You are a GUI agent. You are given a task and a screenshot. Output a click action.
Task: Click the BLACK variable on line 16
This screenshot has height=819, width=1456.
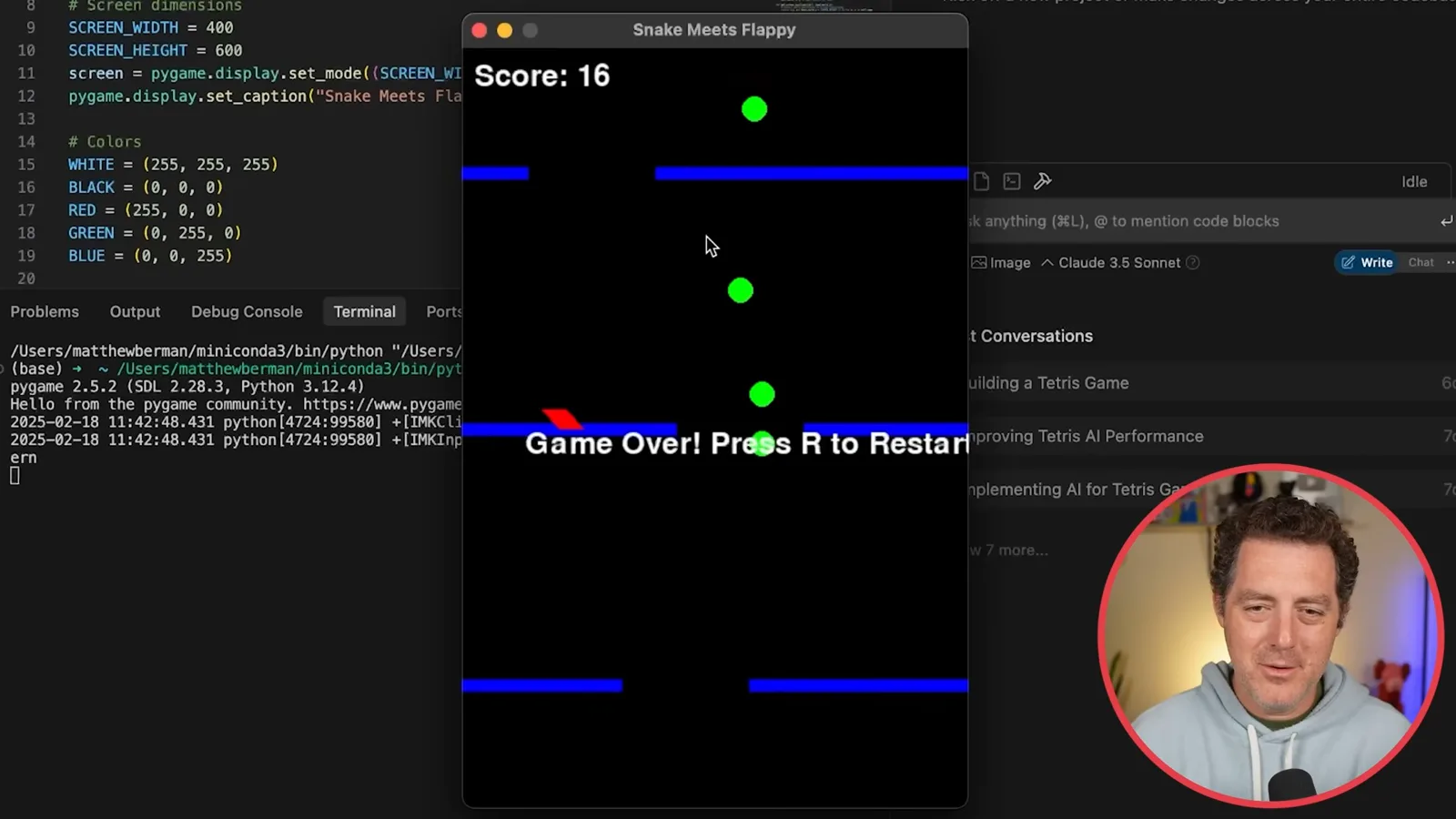[91, 187]
